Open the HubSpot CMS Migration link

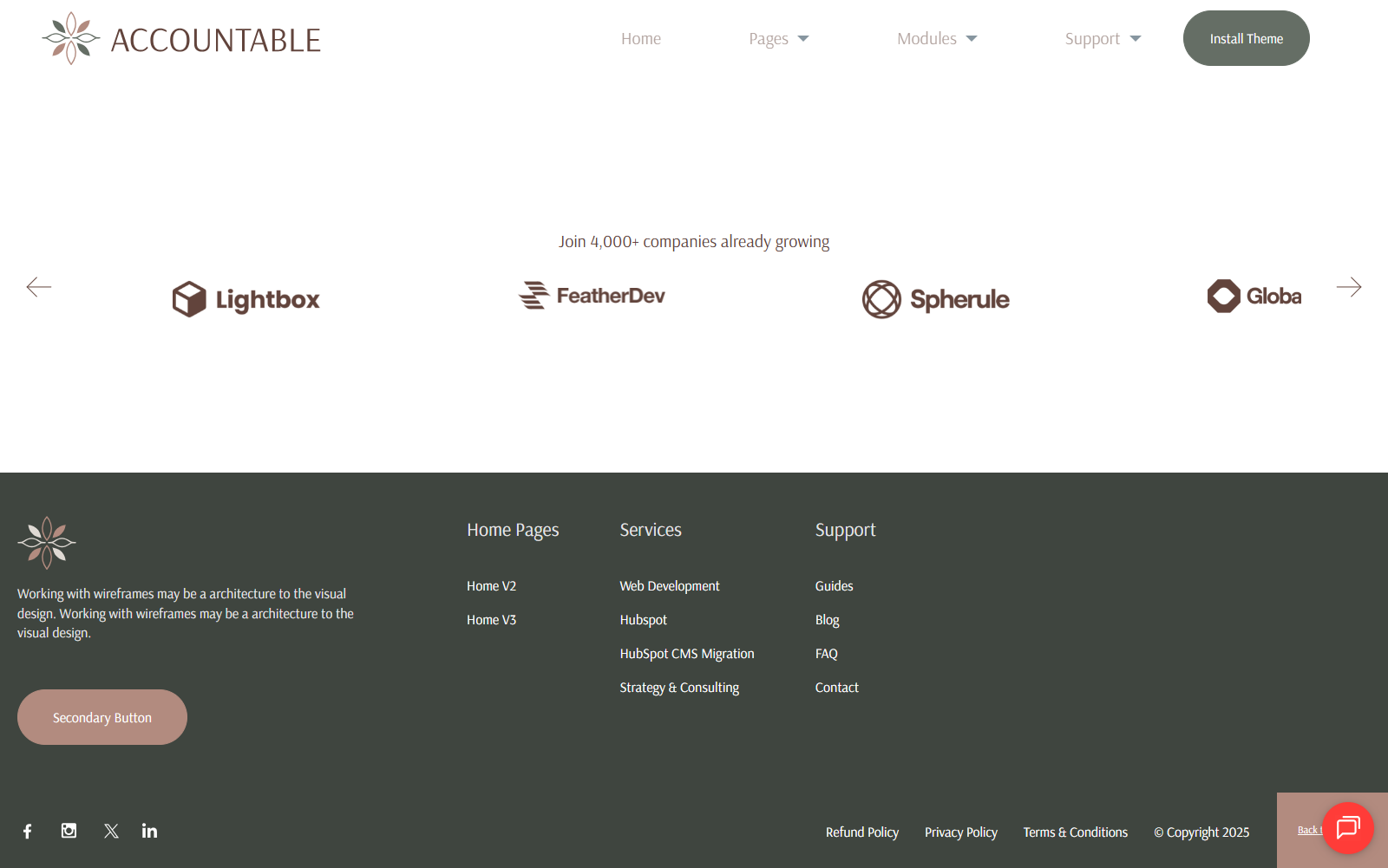[686, 654]
